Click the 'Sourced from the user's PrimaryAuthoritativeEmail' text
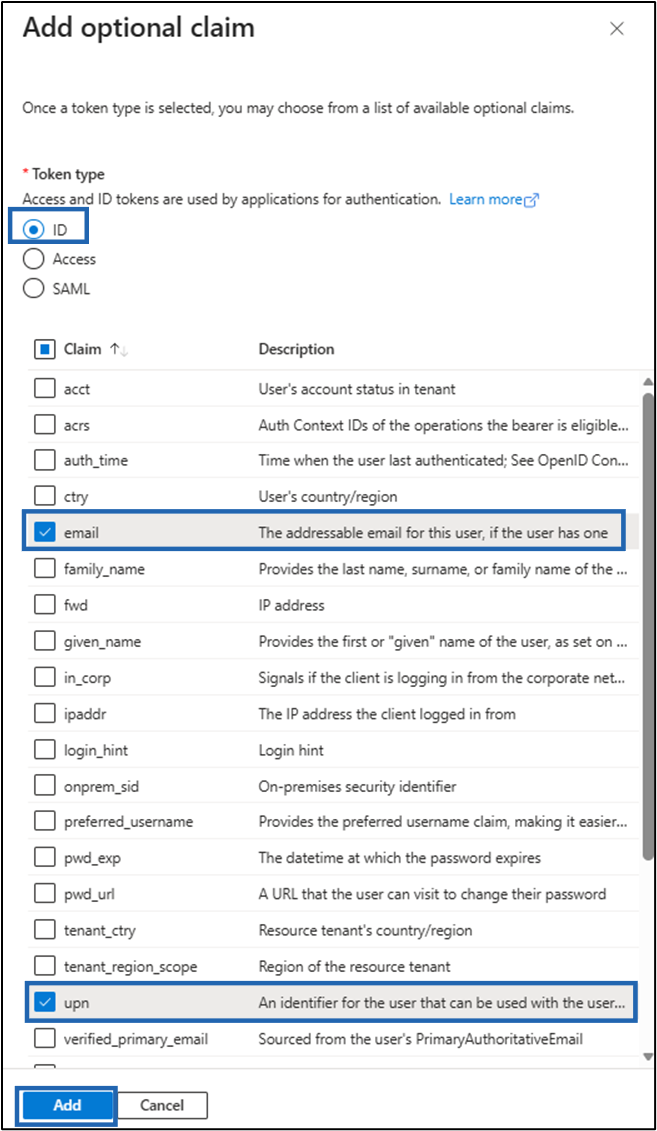The image size is (657, 1131). point(420,1039)
